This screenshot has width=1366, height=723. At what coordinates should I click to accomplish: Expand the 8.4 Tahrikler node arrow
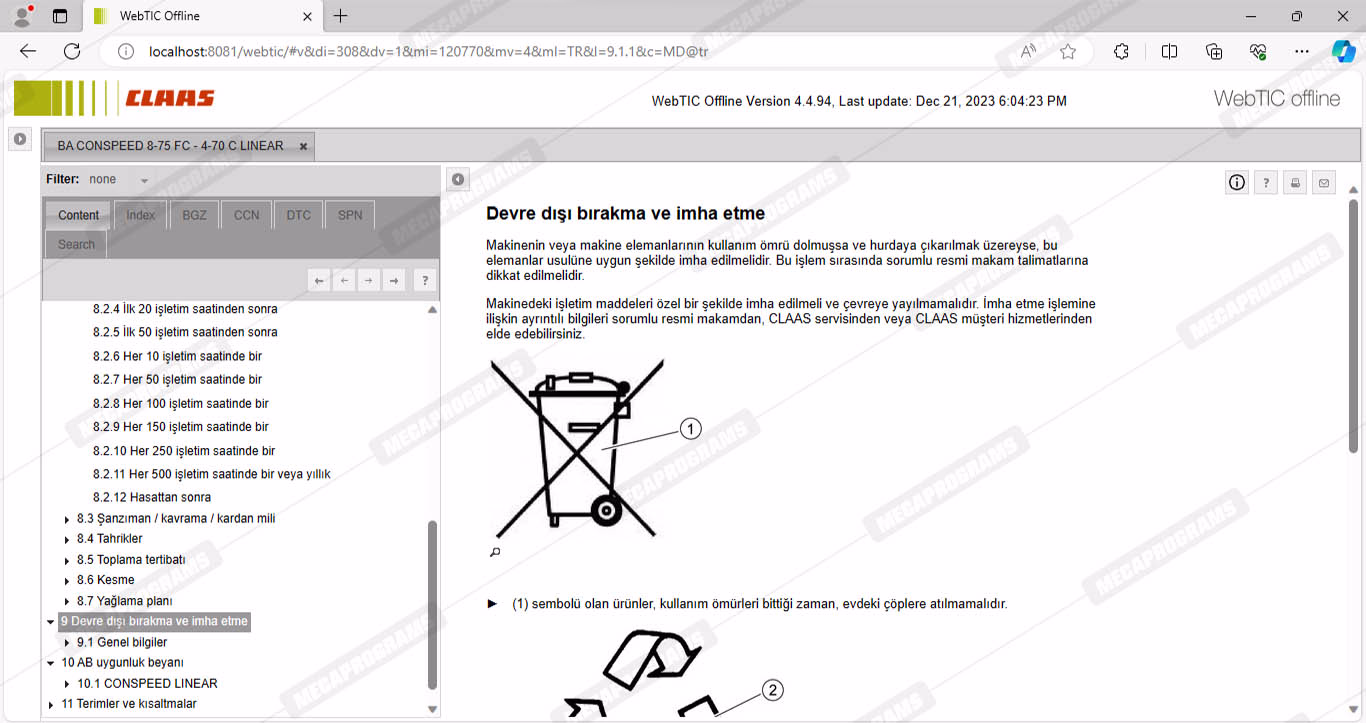(67, 540)
